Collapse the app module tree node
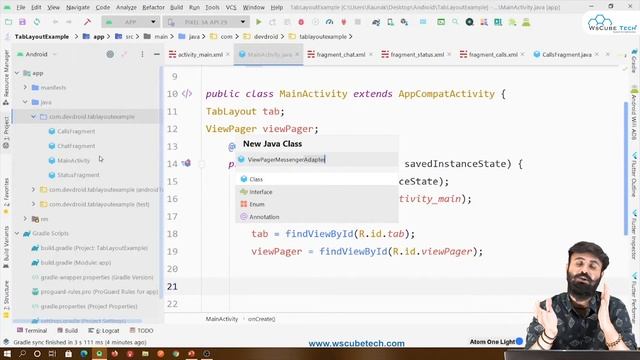Image resolution: width=640 pixels, height=360 pixels. tap(17, 73)
